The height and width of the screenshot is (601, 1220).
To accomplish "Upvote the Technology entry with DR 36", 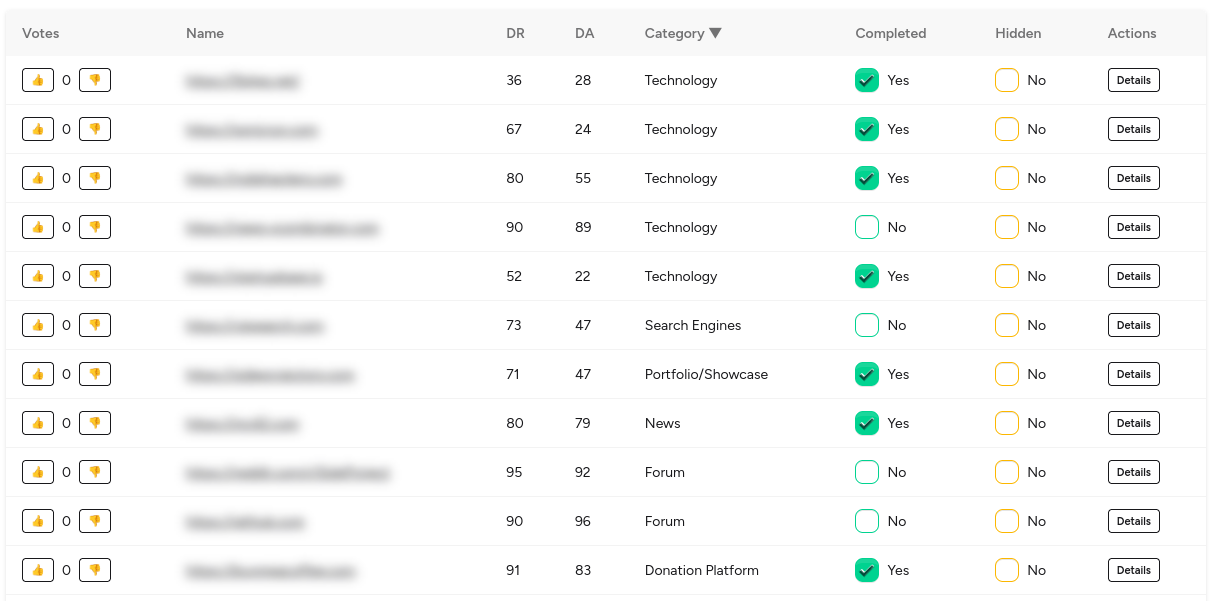I will [38, 80].
